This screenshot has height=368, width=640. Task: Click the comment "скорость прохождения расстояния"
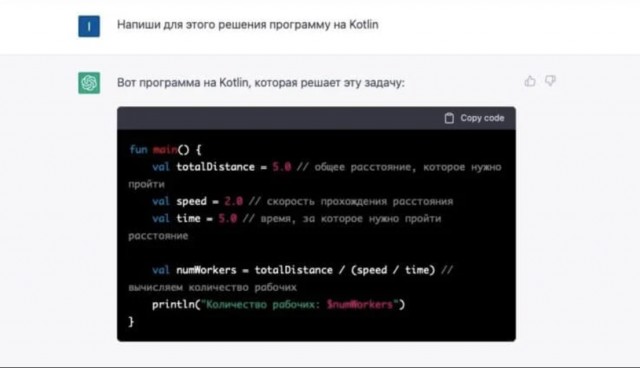click(360, 201)
